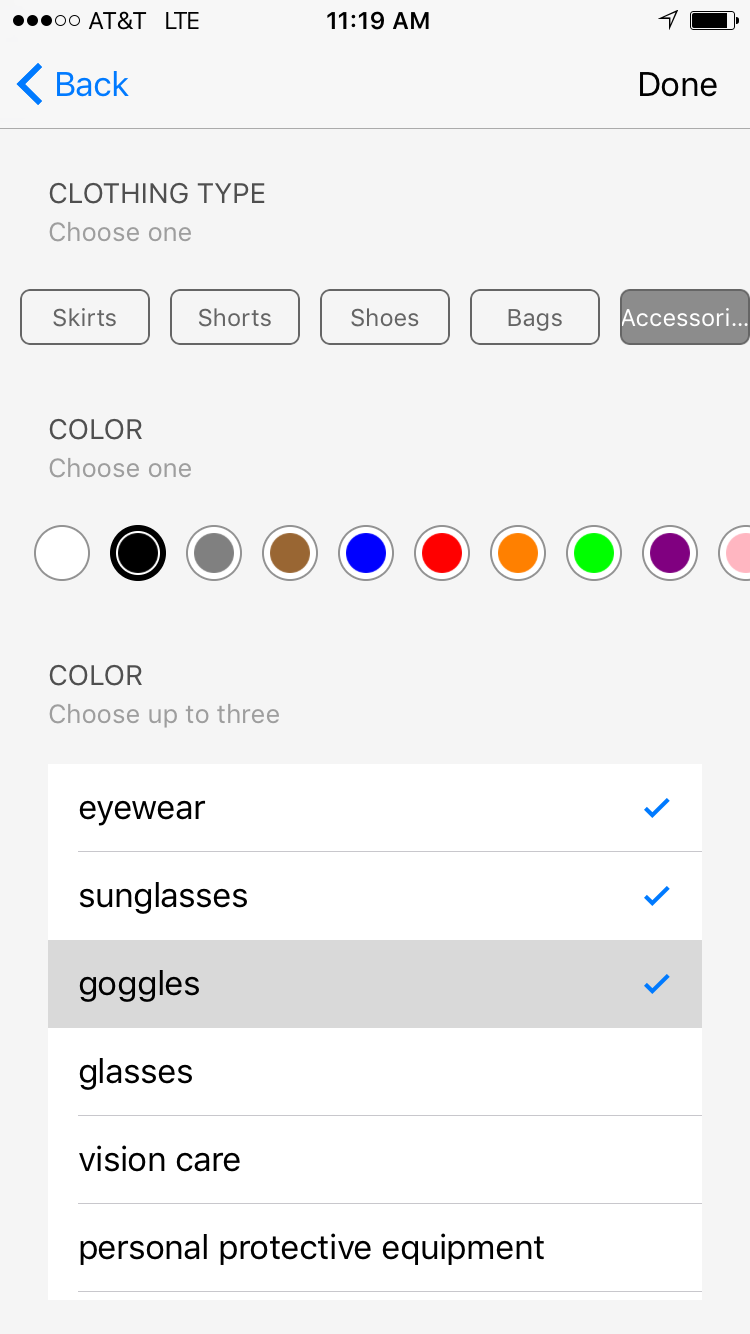Pick the Shoes clothing type
750x1334 pixels.
[x=385, y=318]
